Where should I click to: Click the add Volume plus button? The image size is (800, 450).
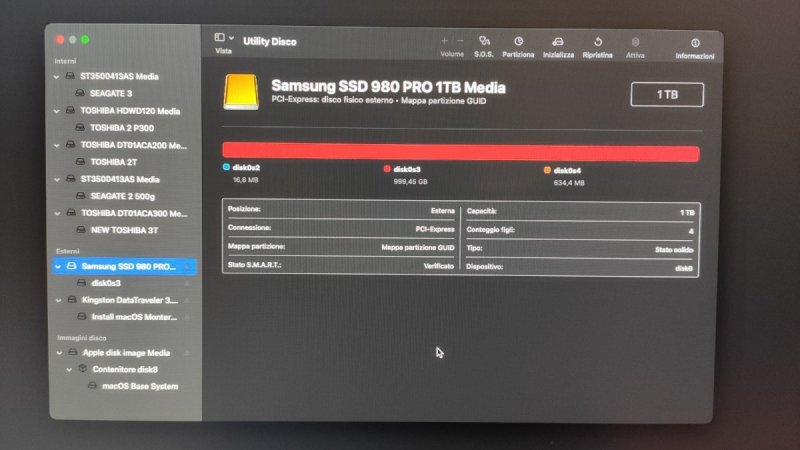pos(444,41)
